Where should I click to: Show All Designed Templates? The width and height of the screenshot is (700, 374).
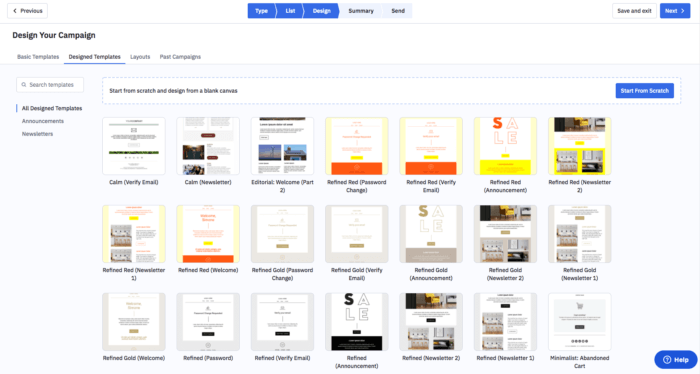point(52,108)
